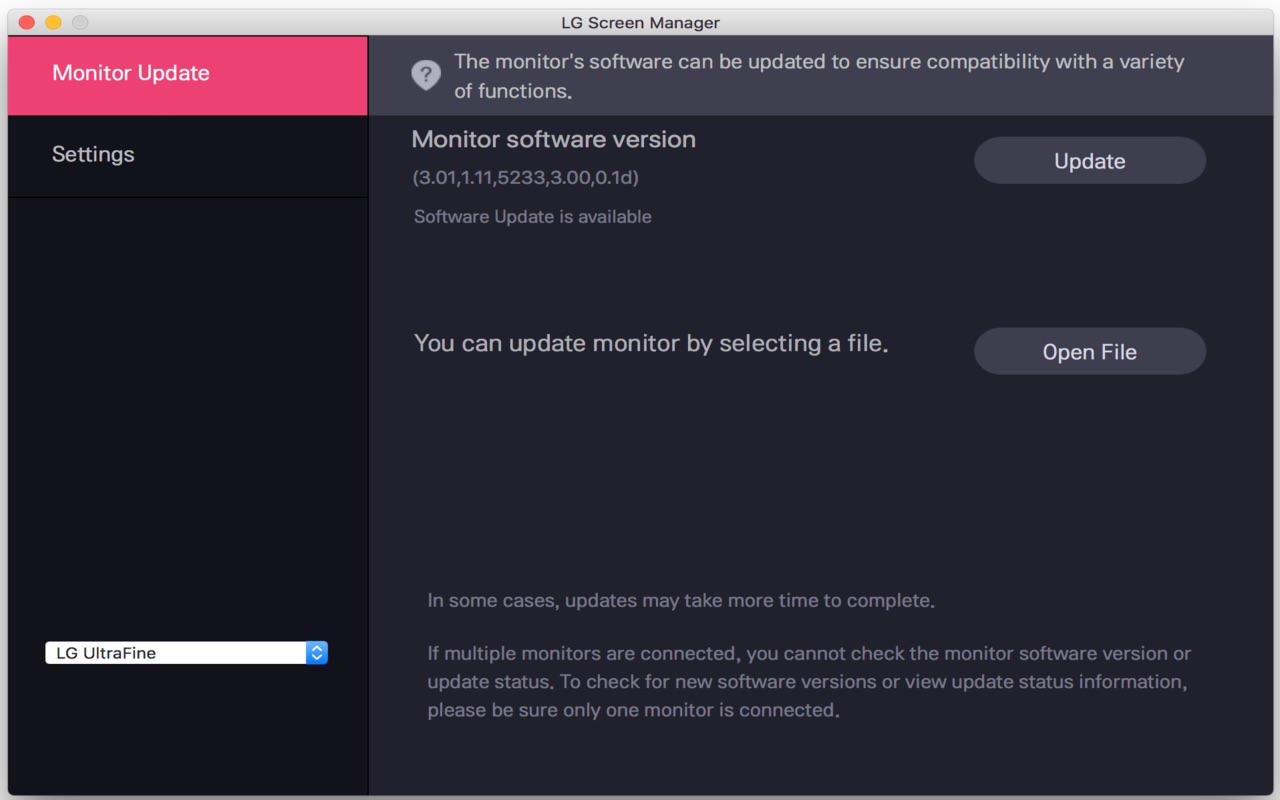Click the LG Screen Manager window title
This screenshot has height=800, width=1280.
640,22
